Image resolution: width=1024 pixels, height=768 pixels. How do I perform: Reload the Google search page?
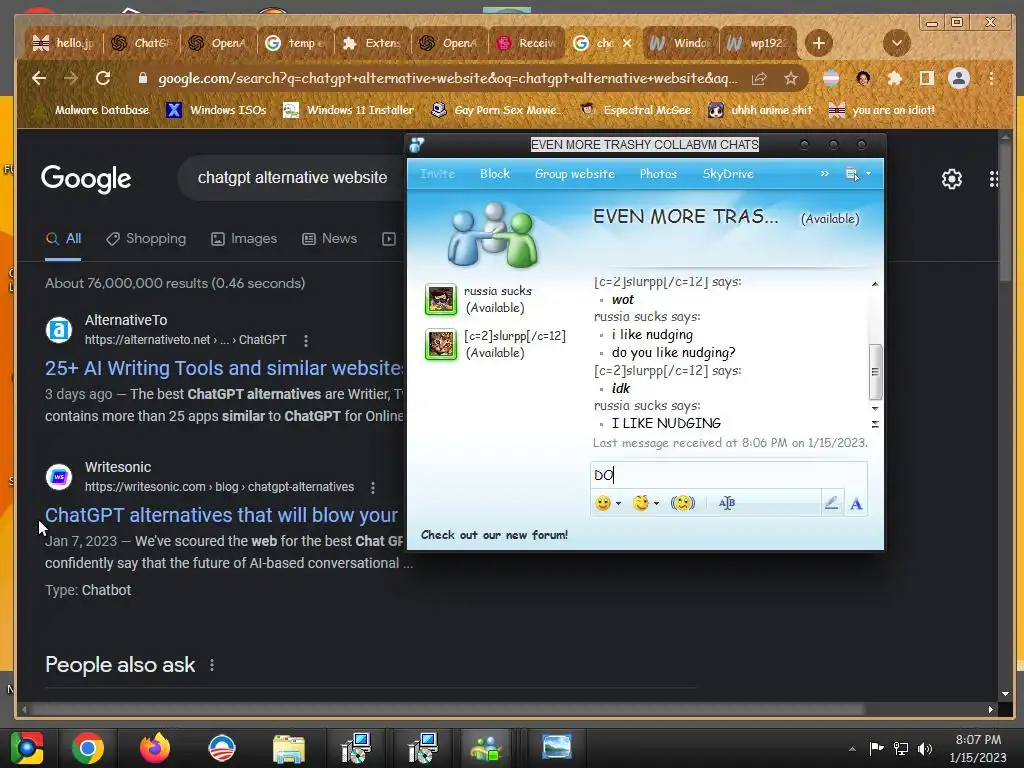coord(103,78)
